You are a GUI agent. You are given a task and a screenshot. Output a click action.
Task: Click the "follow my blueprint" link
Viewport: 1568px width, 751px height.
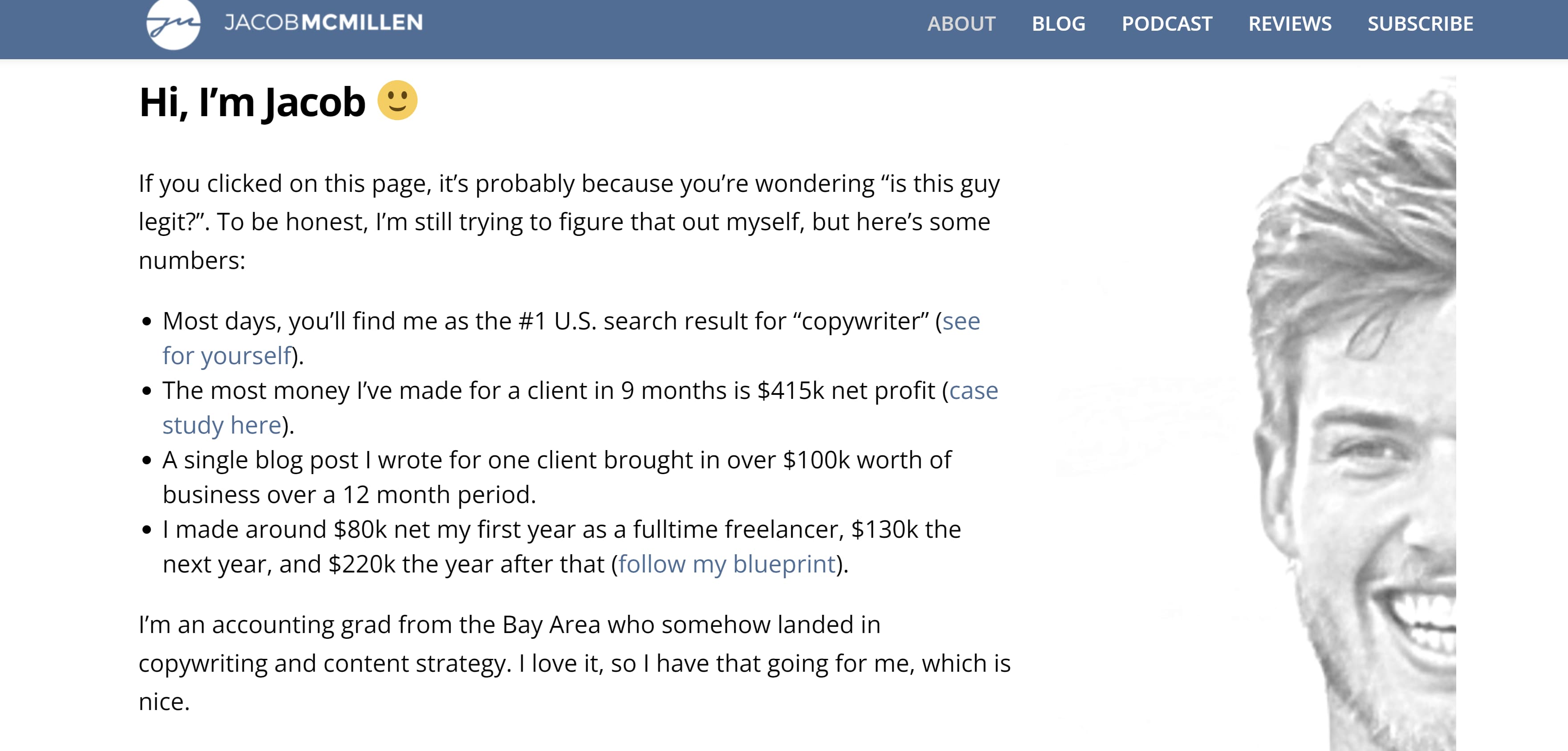(727, 564)
